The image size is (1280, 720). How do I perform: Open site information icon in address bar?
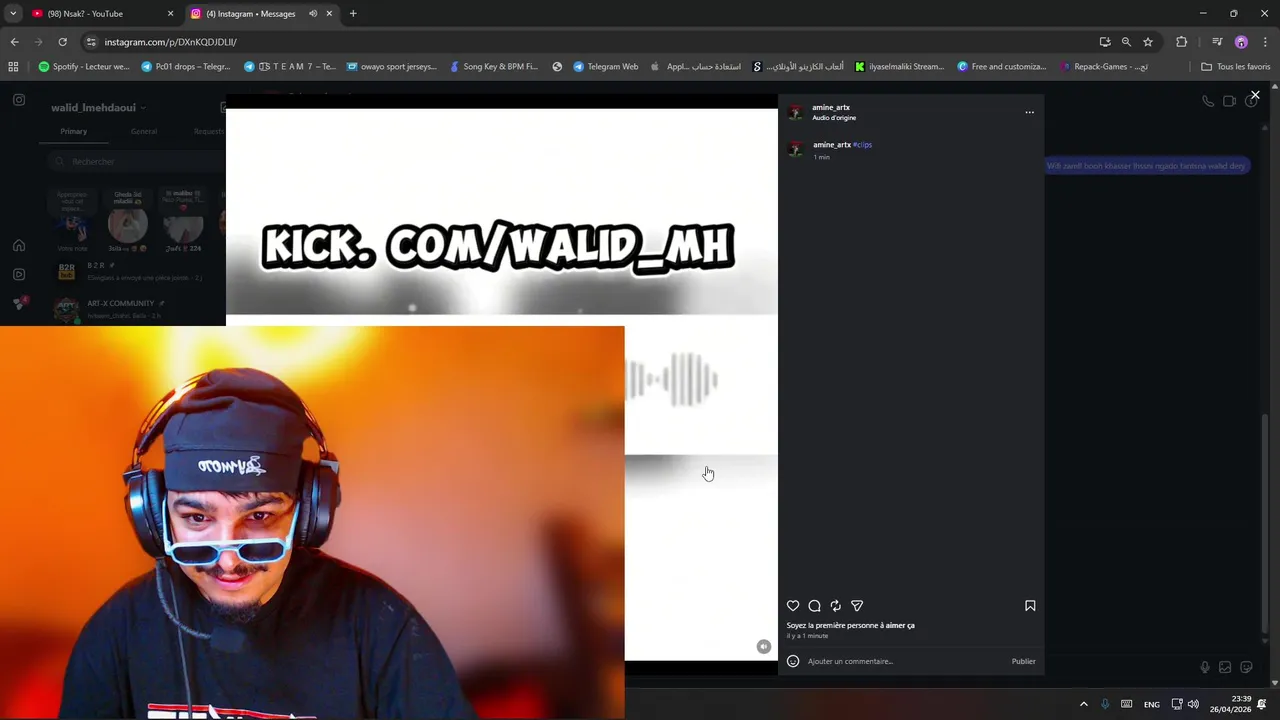91,42
